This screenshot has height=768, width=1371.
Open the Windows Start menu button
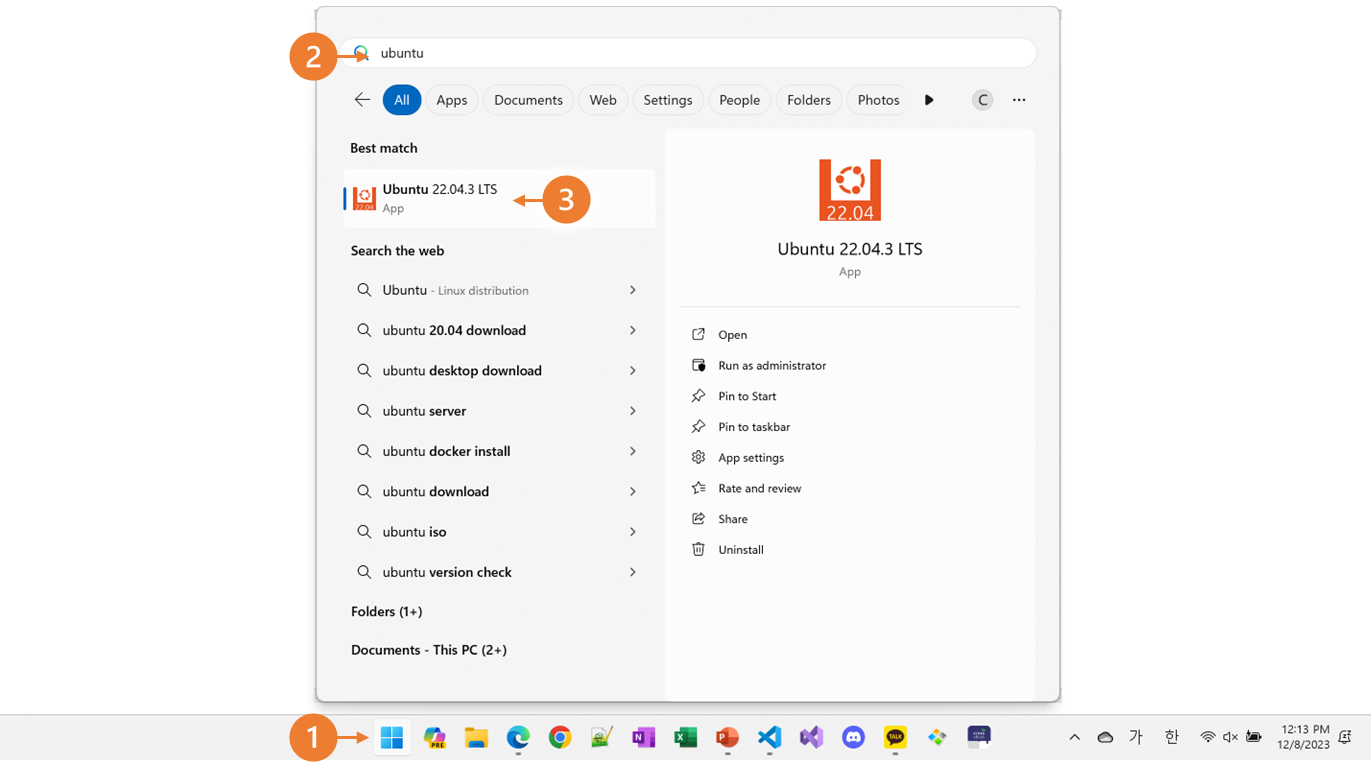tap(392, 738)
